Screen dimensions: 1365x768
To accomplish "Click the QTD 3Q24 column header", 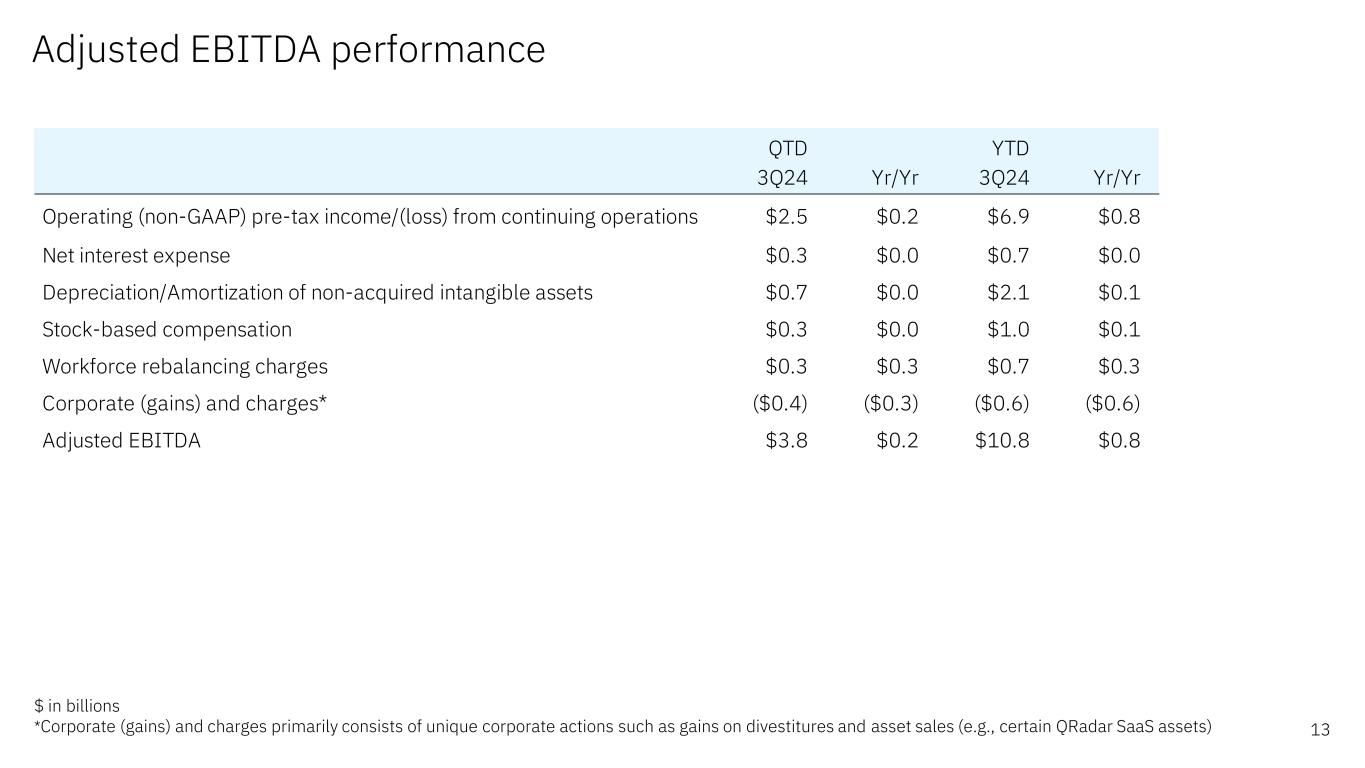I will pos(787,164).
